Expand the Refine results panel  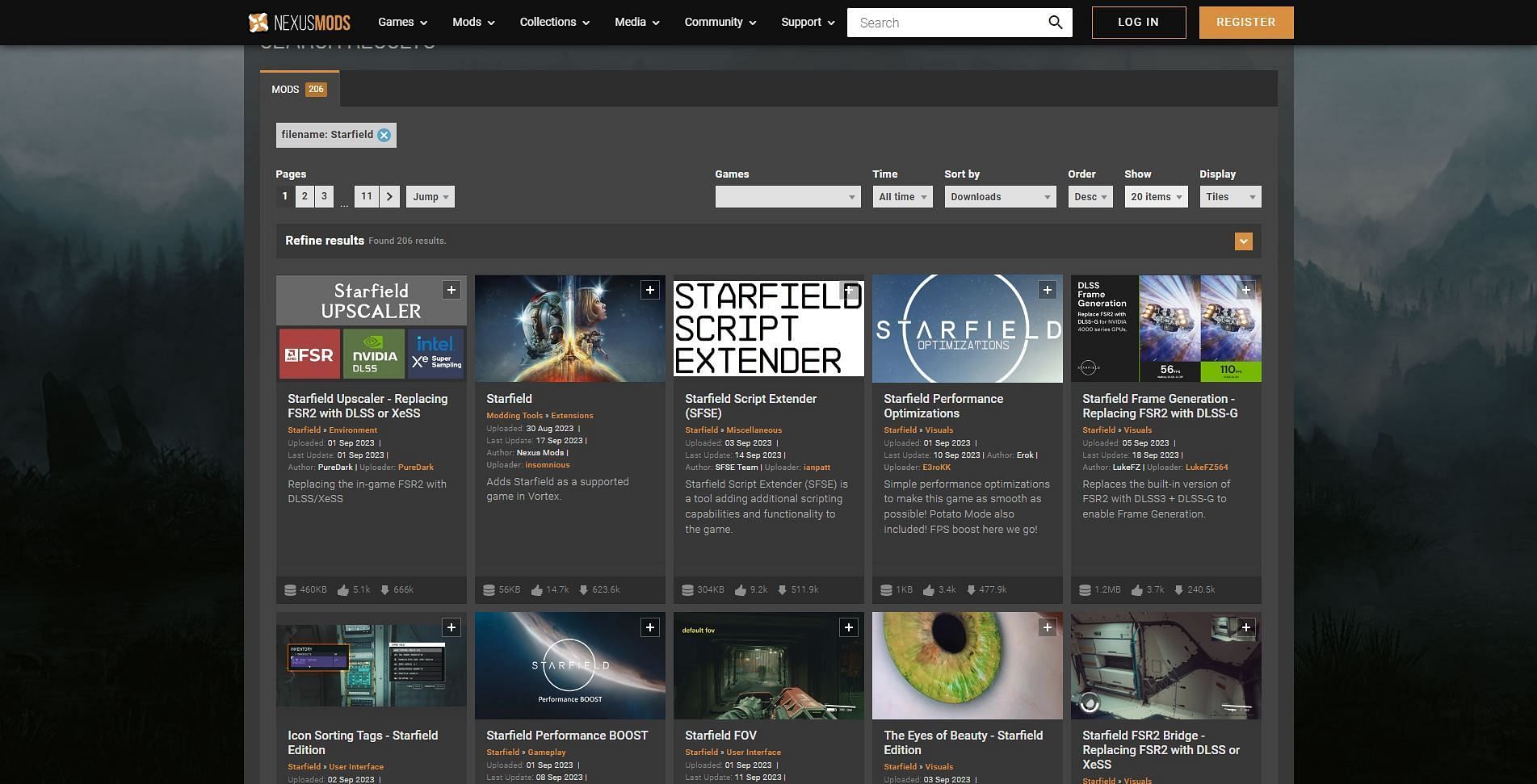click(x=1243, y=241)
